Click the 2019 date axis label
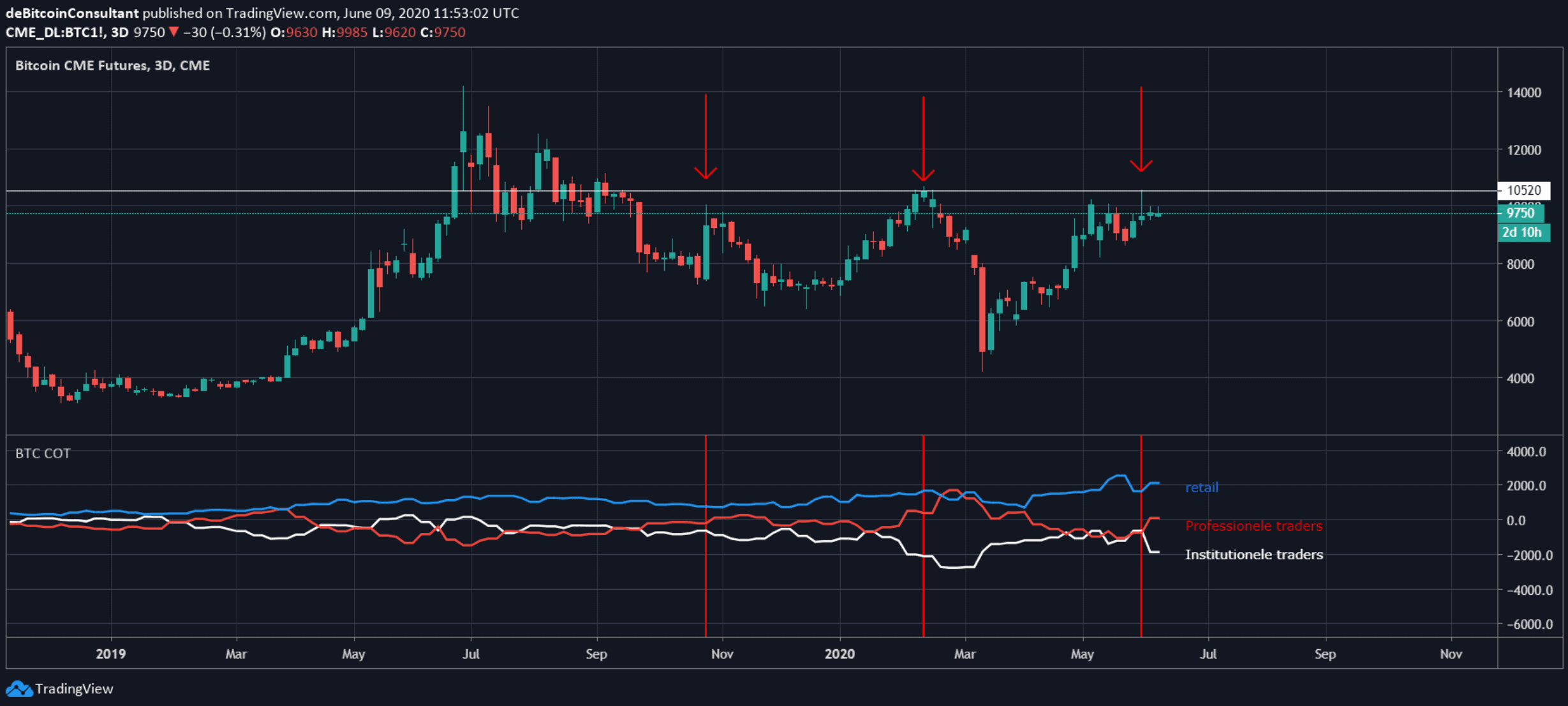1568x706 pixels. tap(111, 654)
